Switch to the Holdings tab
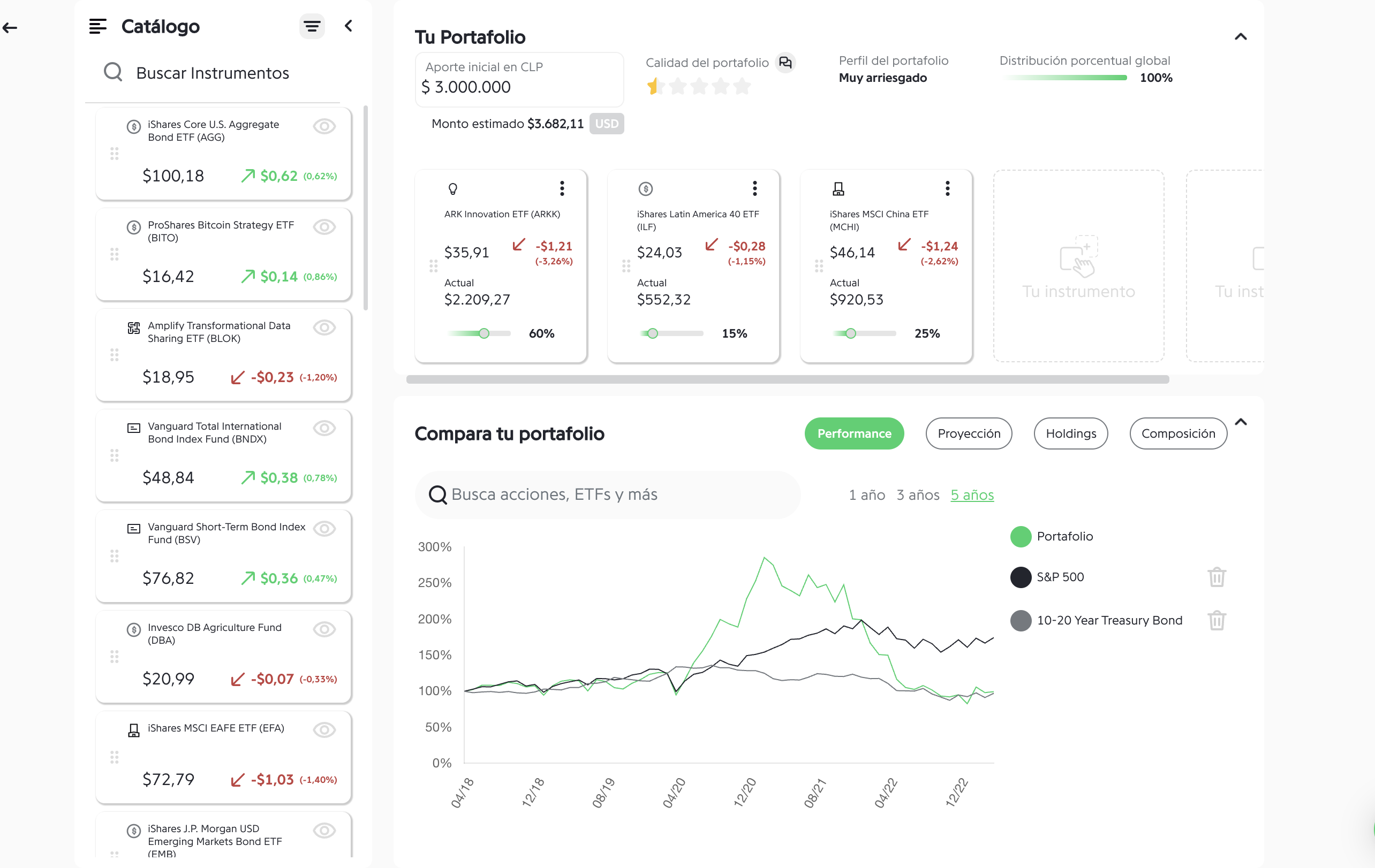The image size is (1375, 868). pyautogui.click(x=1071, y=433)
